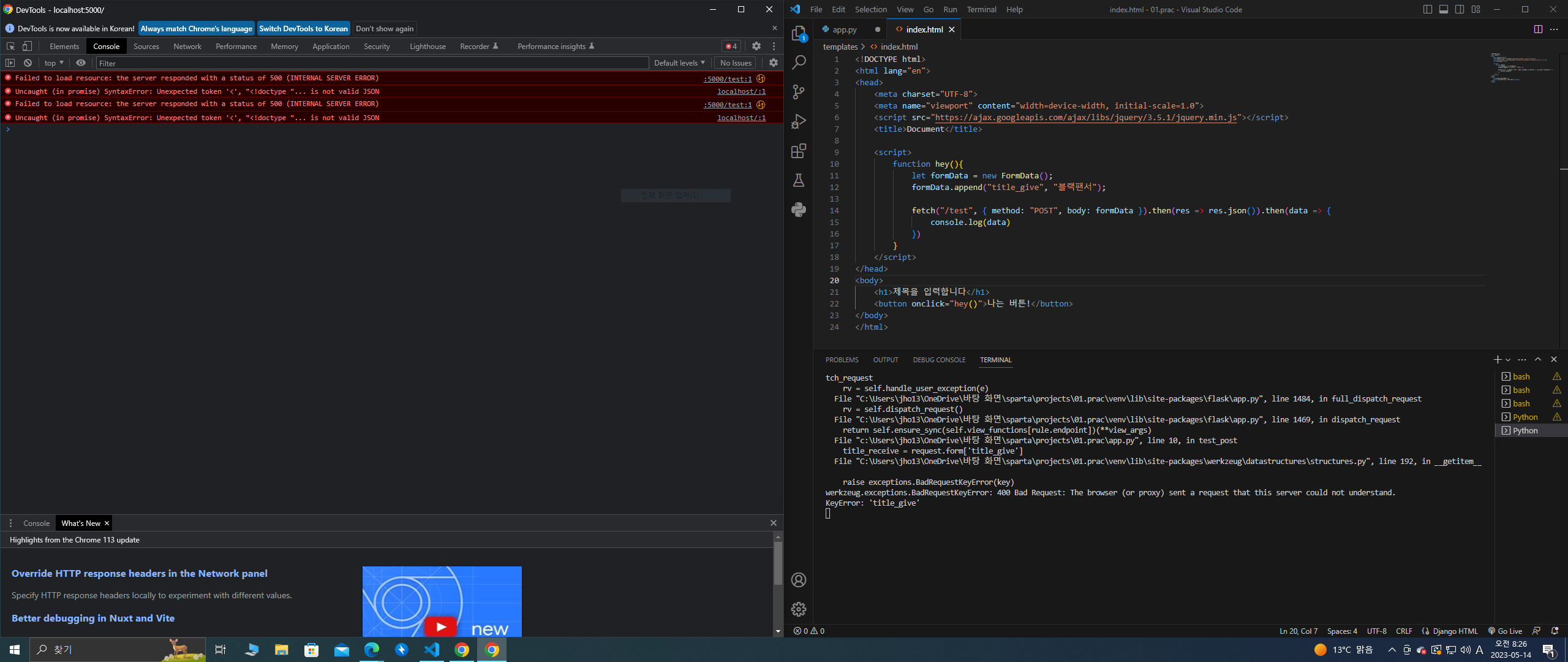Toggle the console sidebar in DevTools
Image resolution: width=1568 pixels, height=662 pixels.
coord(10,63)
